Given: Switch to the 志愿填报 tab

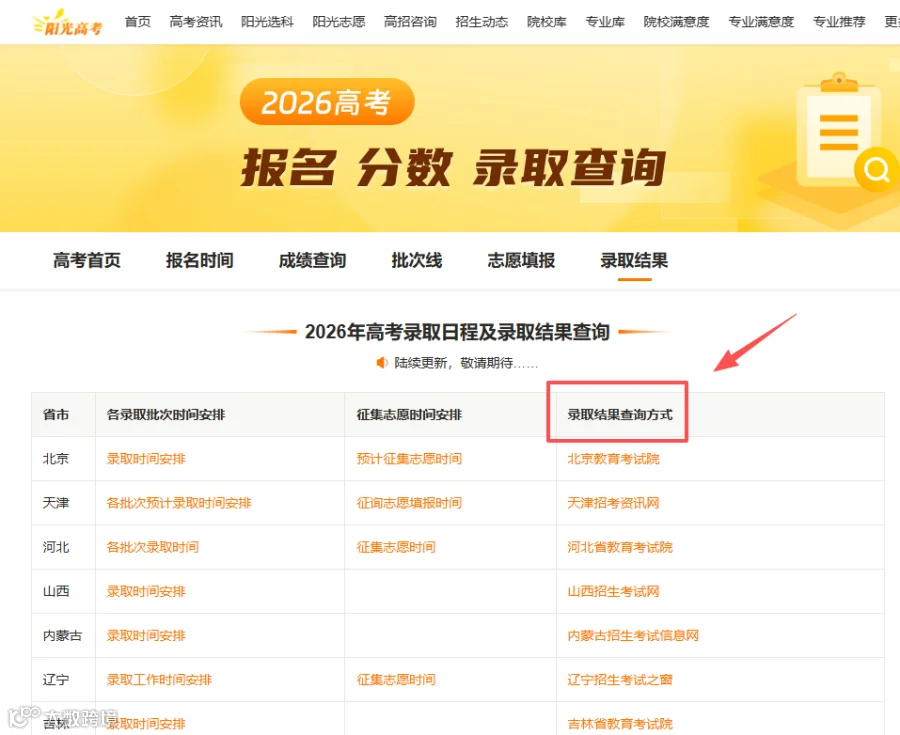Looking at the screenshot, I should [x=521, y=260].
